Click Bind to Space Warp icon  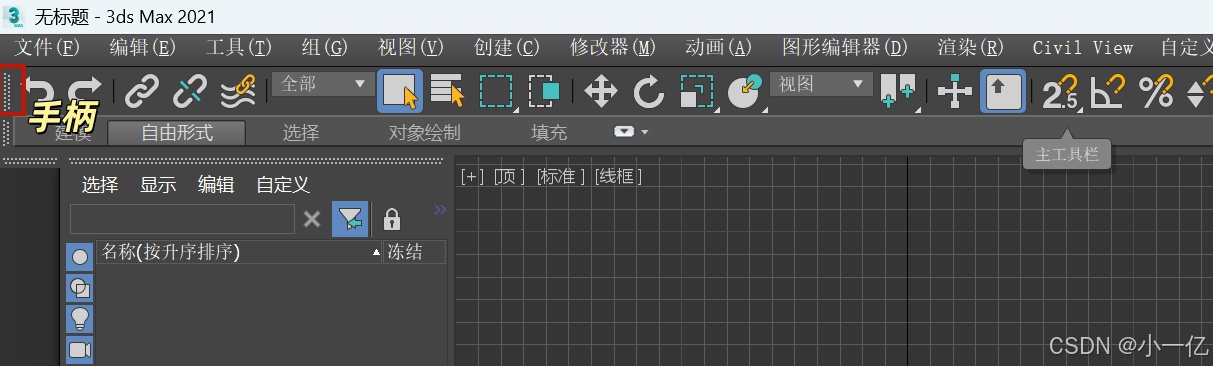click(238, 92)
